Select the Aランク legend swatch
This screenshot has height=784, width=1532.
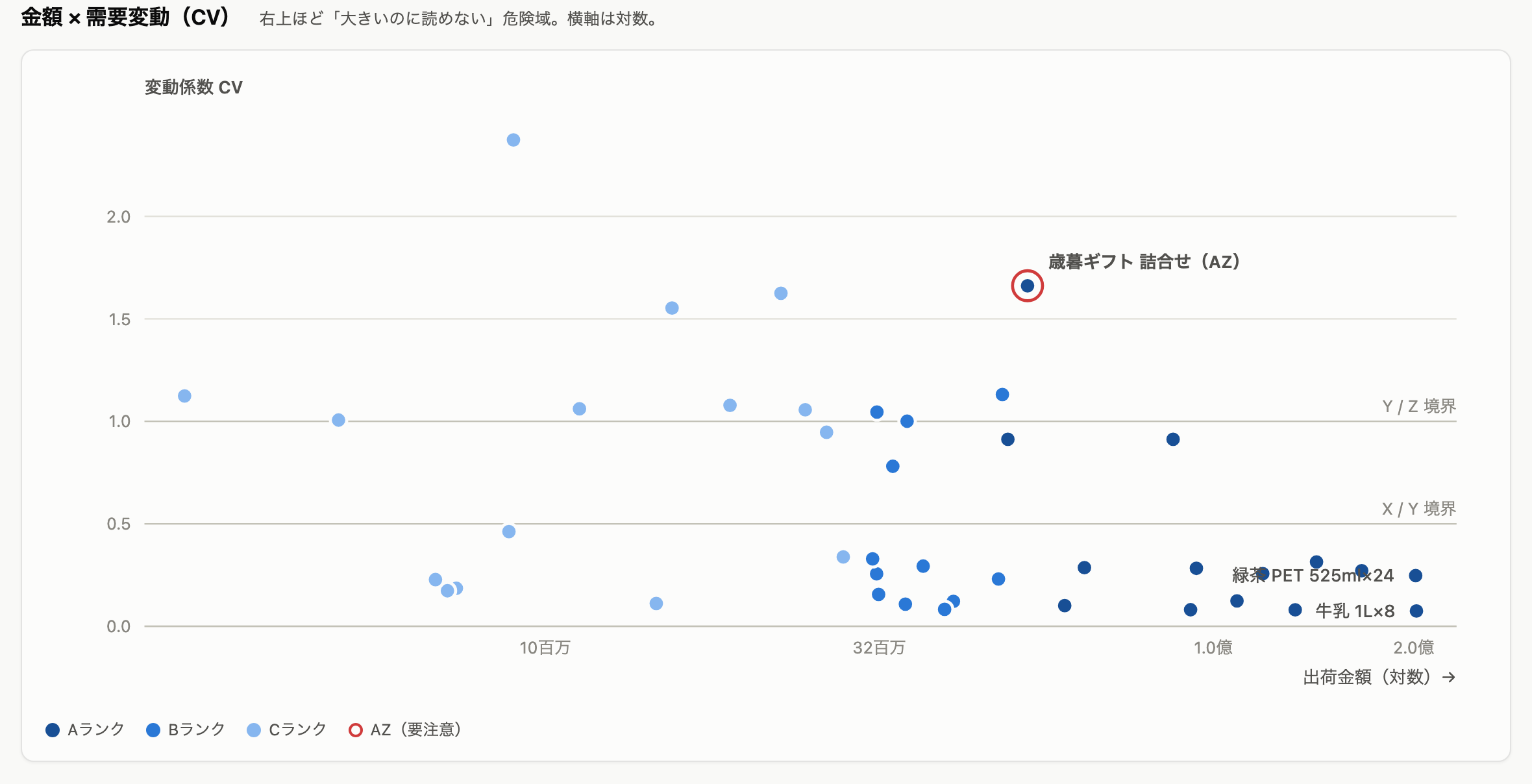coord(53,730)
